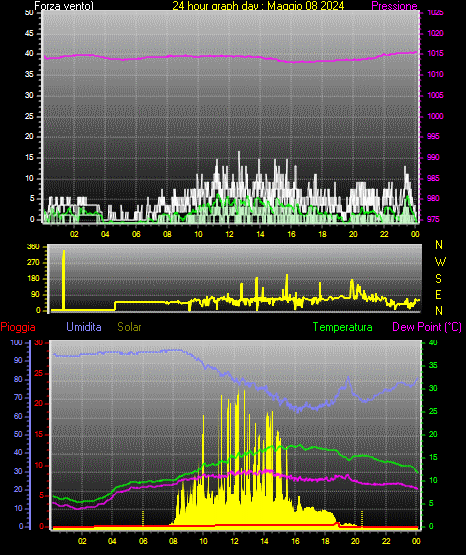Select the Pioggia legend label
The image size is (466, 555).
[x=18, y=327]
